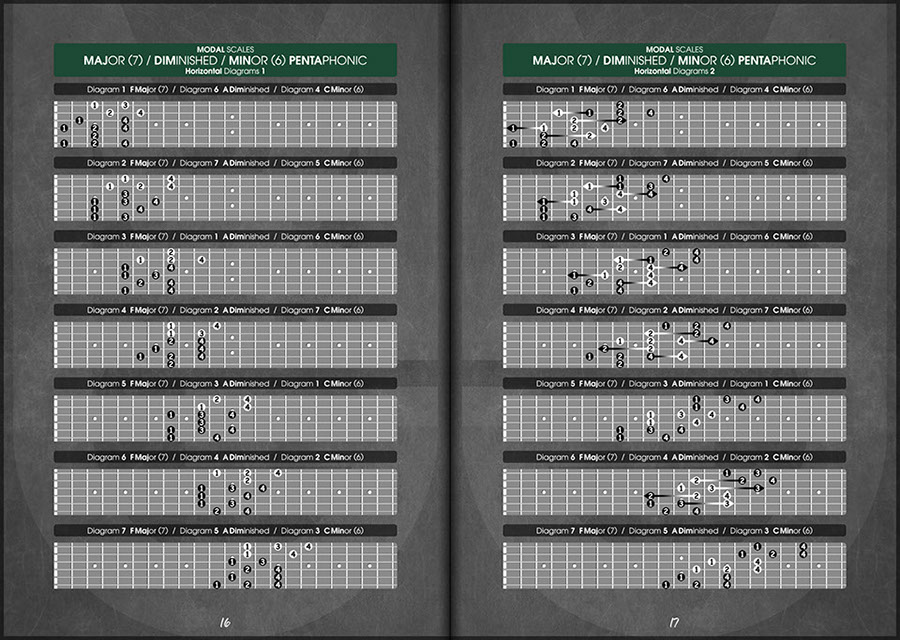
Task: Click "Diagram 2 A Diminished" label on page 17
Action: 674,310
